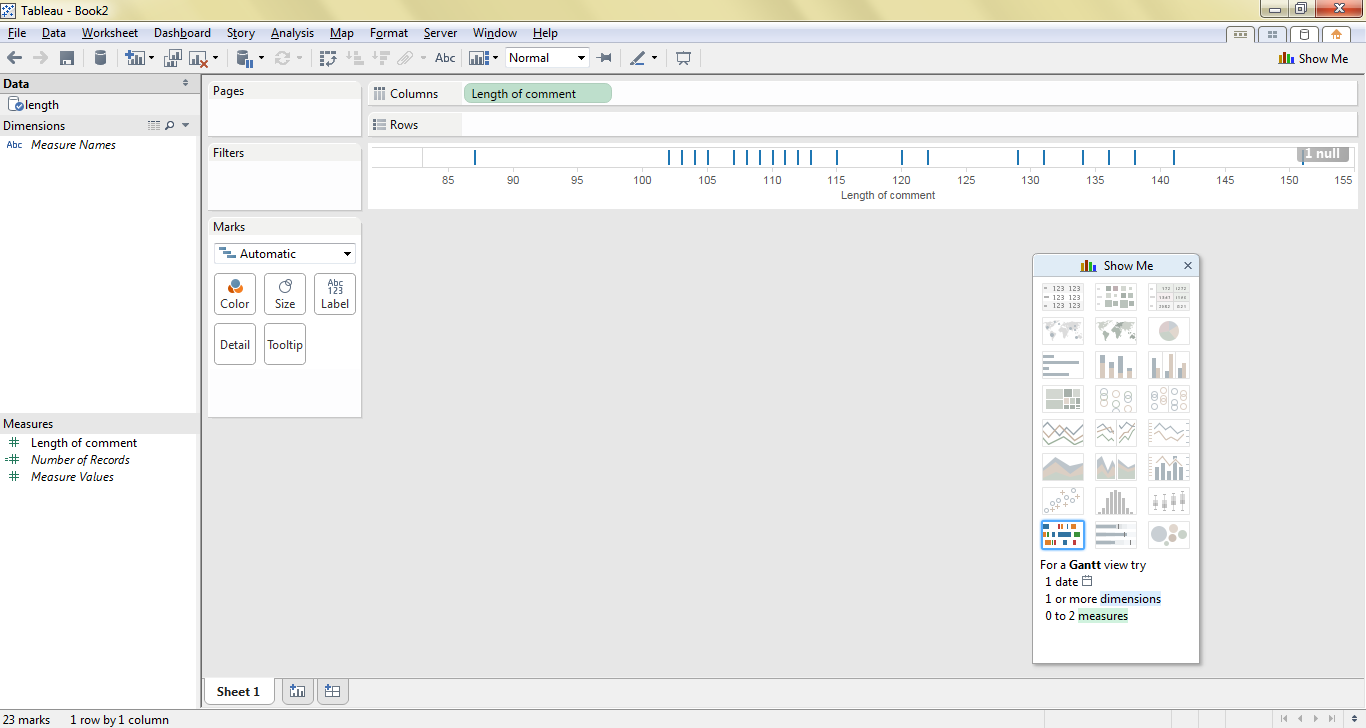
Task: Enter Presentation Mode via toolbar icon
Action: pos(683,58)
